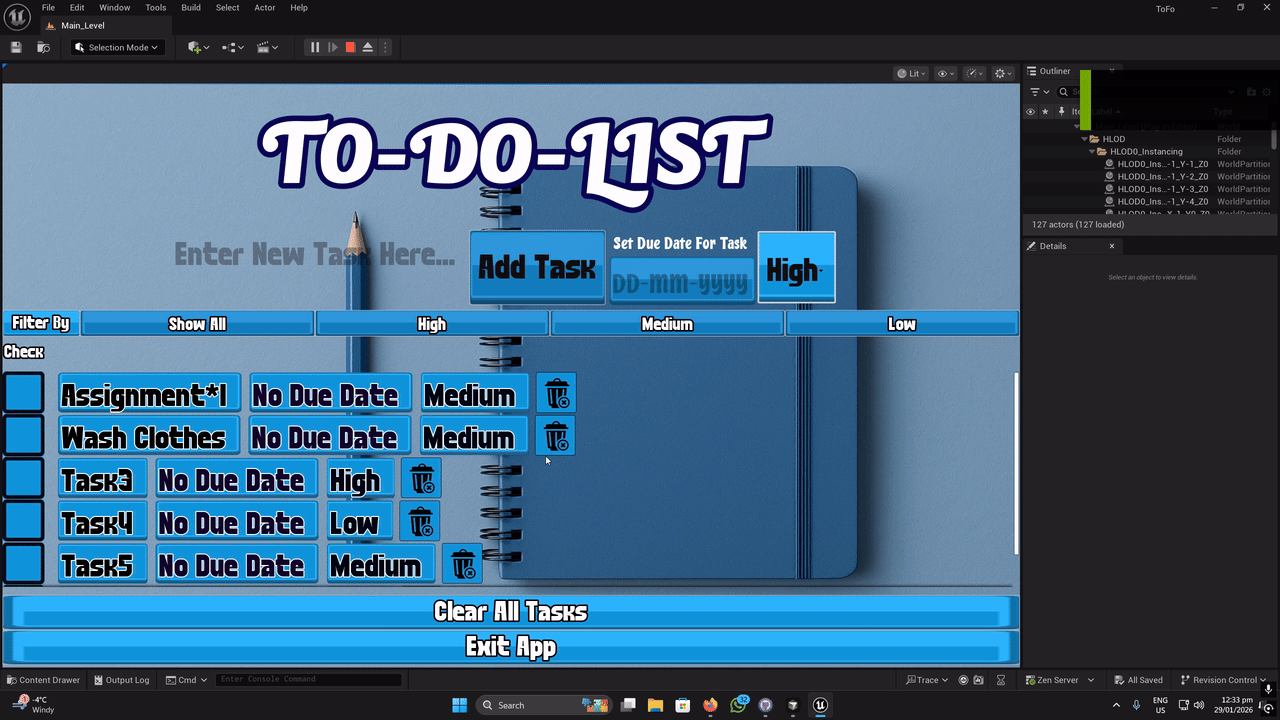This screenshot has width=1280, height=720.
Task: Open the Selection Mode dropdown
Action: (x=115, y=47)
